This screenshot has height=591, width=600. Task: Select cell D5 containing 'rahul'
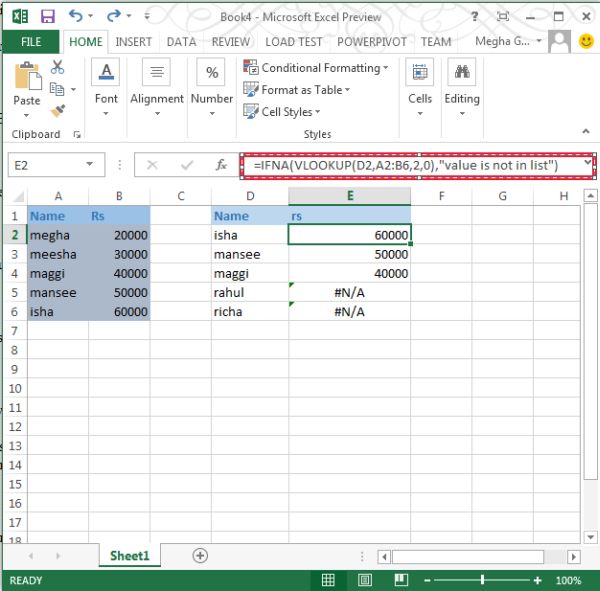tap(249, 292)
